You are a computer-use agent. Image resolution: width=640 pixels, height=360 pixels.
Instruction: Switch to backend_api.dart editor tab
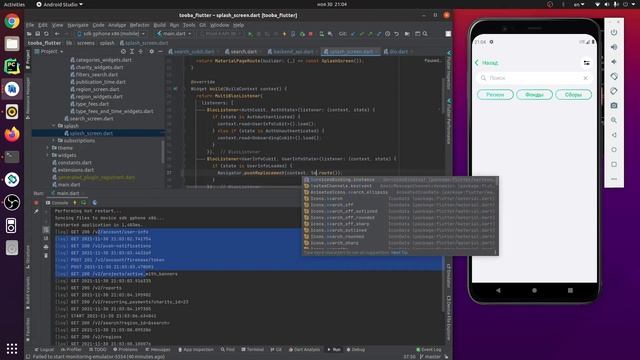click(292, 51)
